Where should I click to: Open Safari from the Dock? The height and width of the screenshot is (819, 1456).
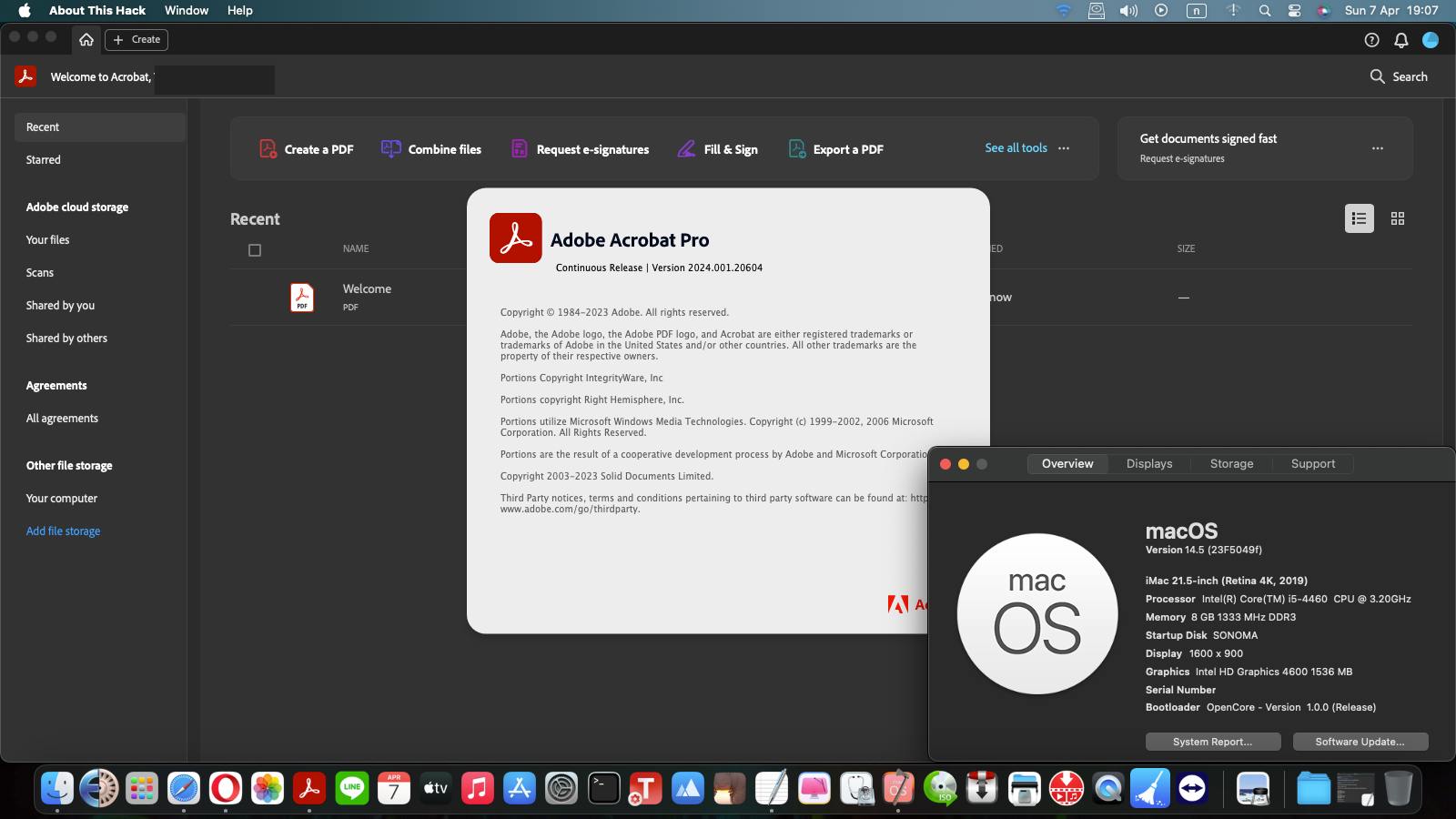(183, 788)
